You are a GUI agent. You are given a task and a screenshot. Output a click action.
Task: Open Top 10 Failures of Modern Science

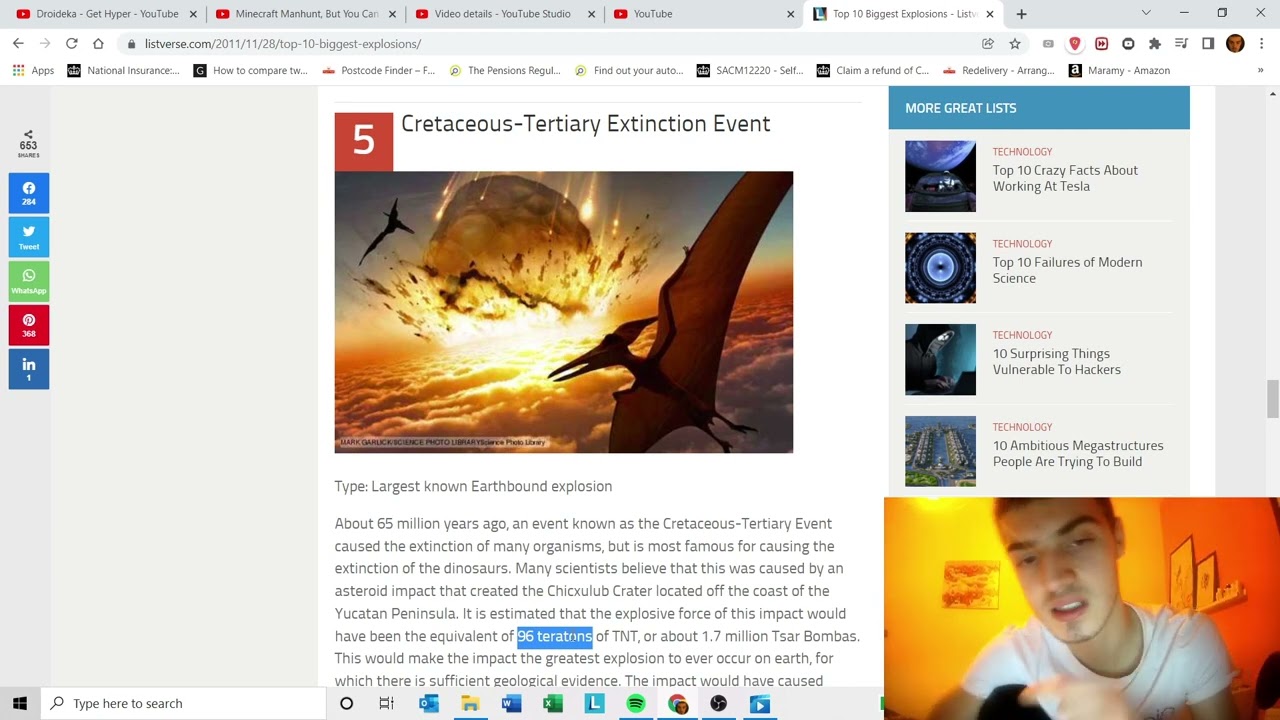(x=1067, y=270)
